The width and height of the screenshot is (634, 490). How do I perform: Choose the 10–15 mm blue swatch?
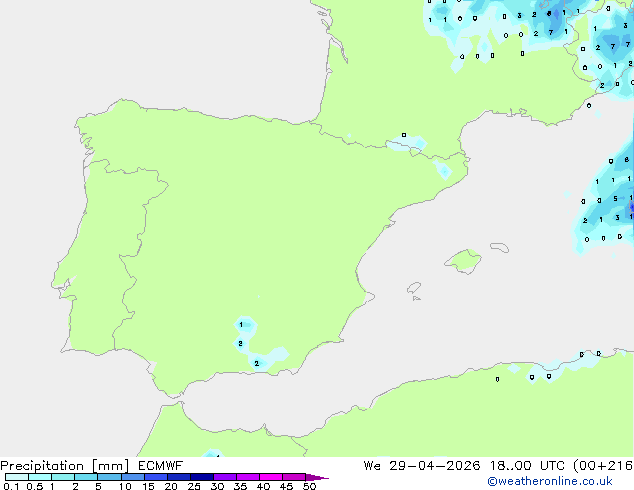[132, 477]
